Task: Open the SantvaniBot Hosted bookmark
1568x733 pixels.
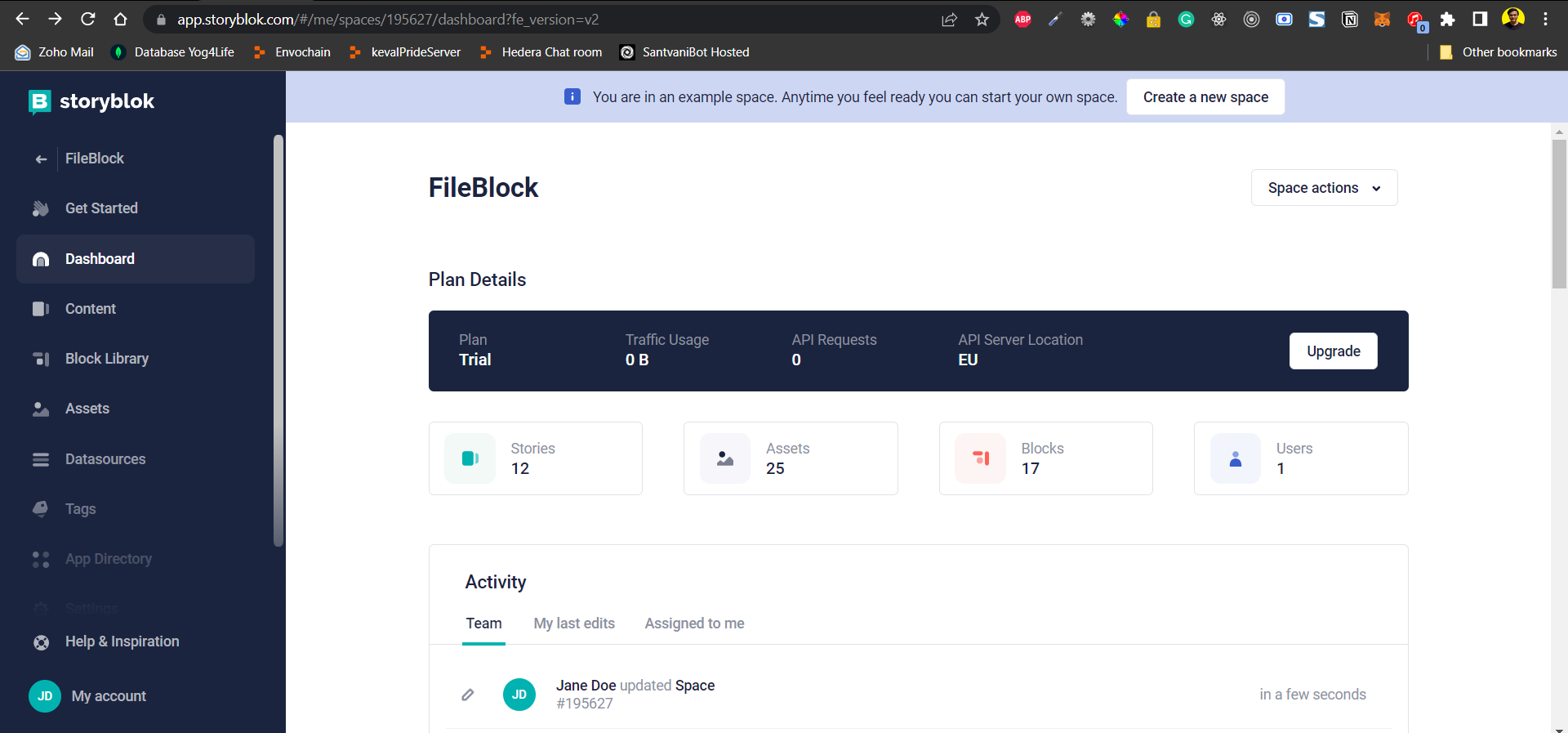Action: [x=684, y=52]
